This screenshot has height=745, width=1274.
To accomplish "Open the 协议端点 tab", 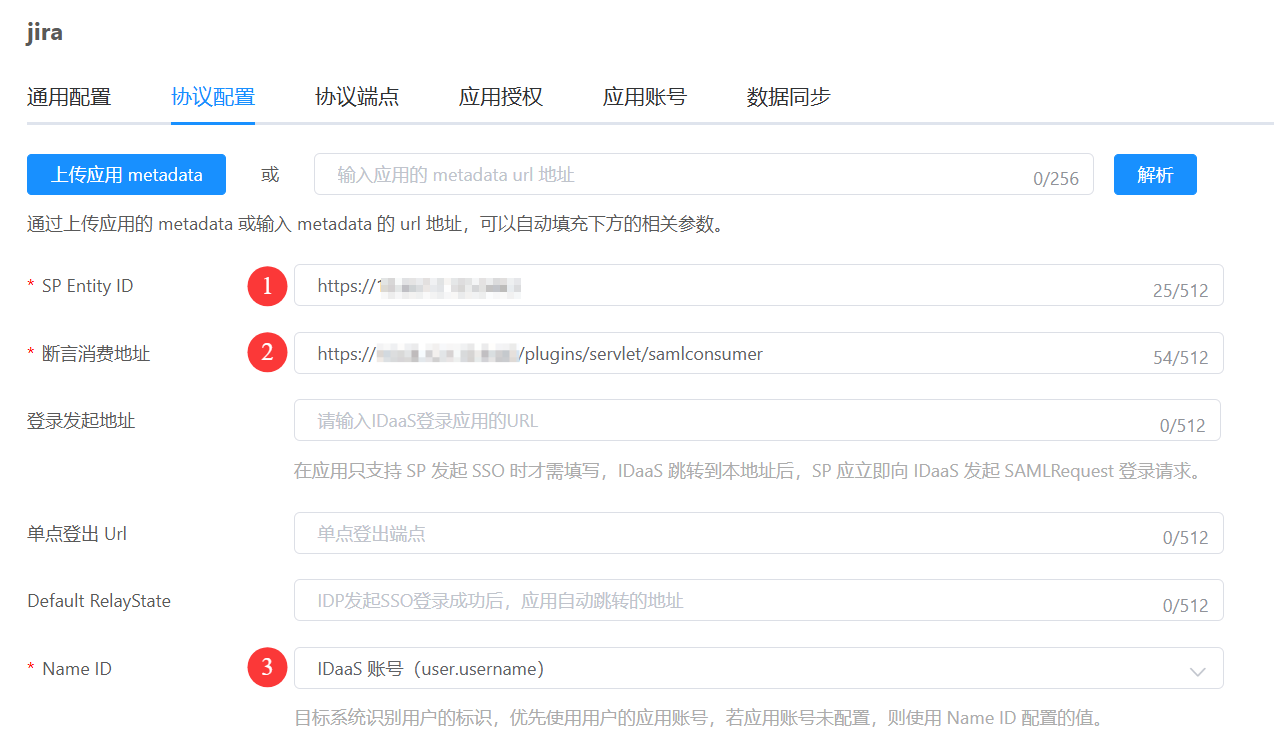I will pyautogui.click(x=357, y=97).
